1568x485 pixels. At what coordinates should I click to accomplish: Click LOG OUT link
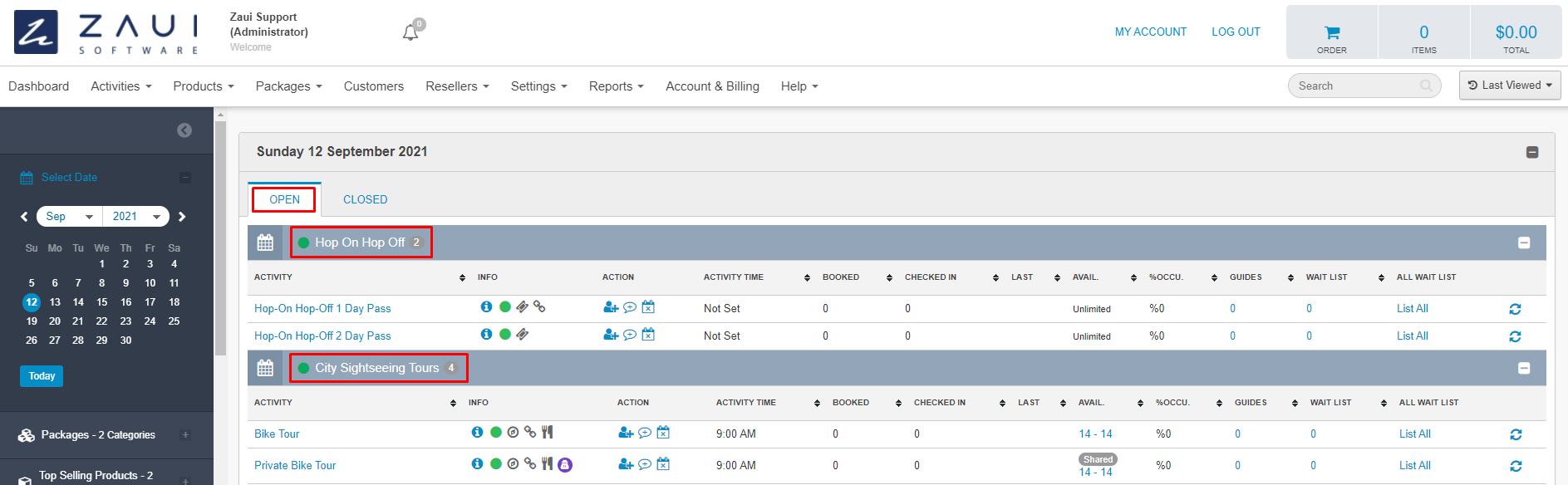click(x=1236, y=32)
